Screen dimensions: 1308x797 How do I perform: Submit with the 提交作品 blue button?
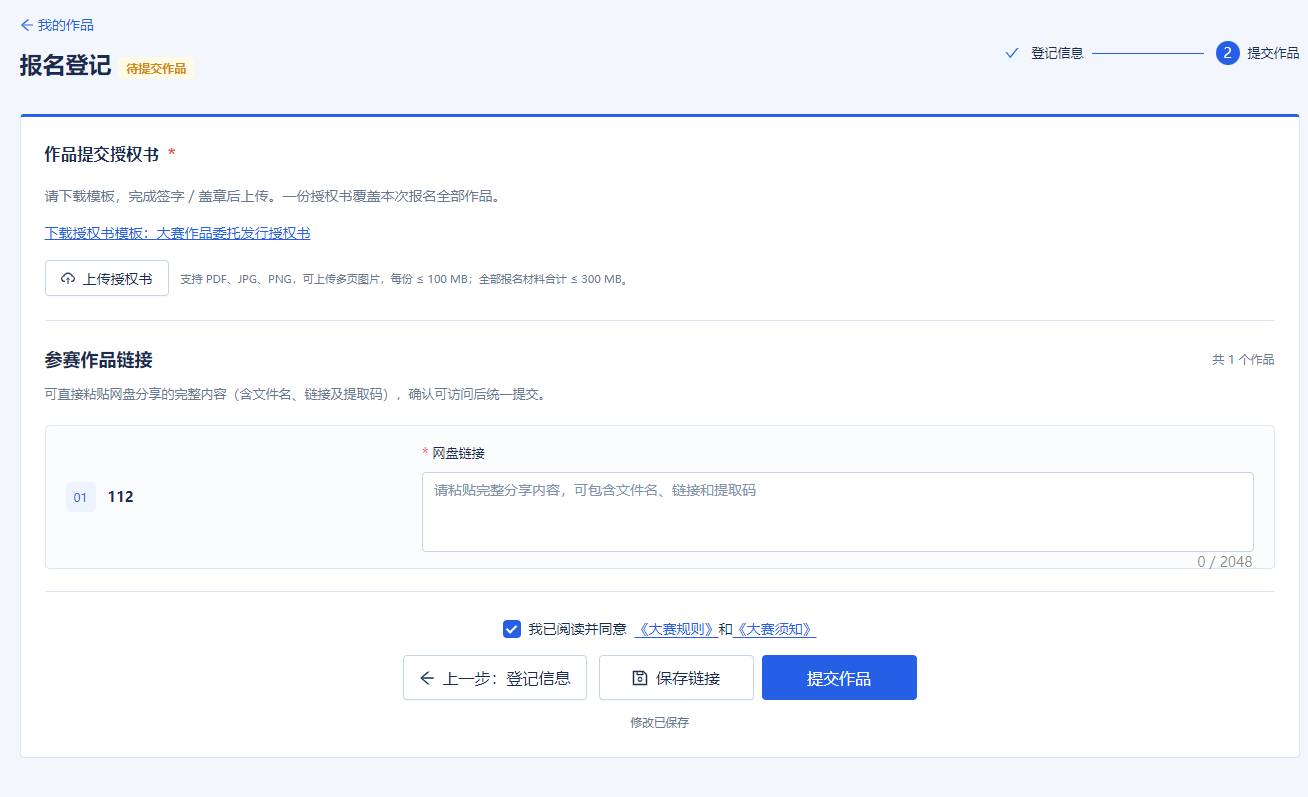pyautogui.click(x=839, y=678)
